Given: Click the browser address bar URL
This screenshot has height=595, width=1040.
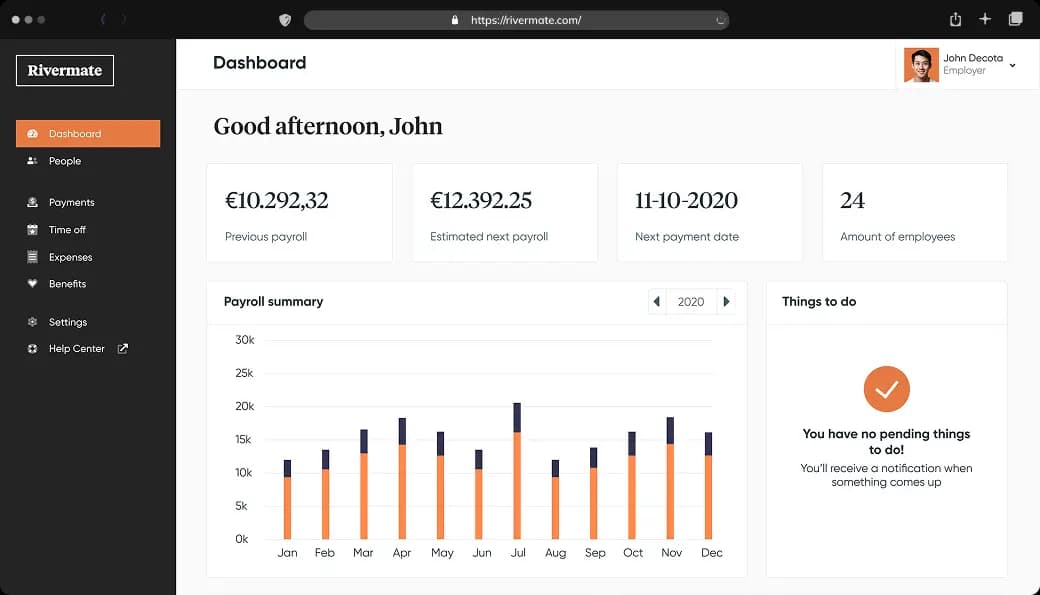Looking at the screenshot, I should 525,20.
